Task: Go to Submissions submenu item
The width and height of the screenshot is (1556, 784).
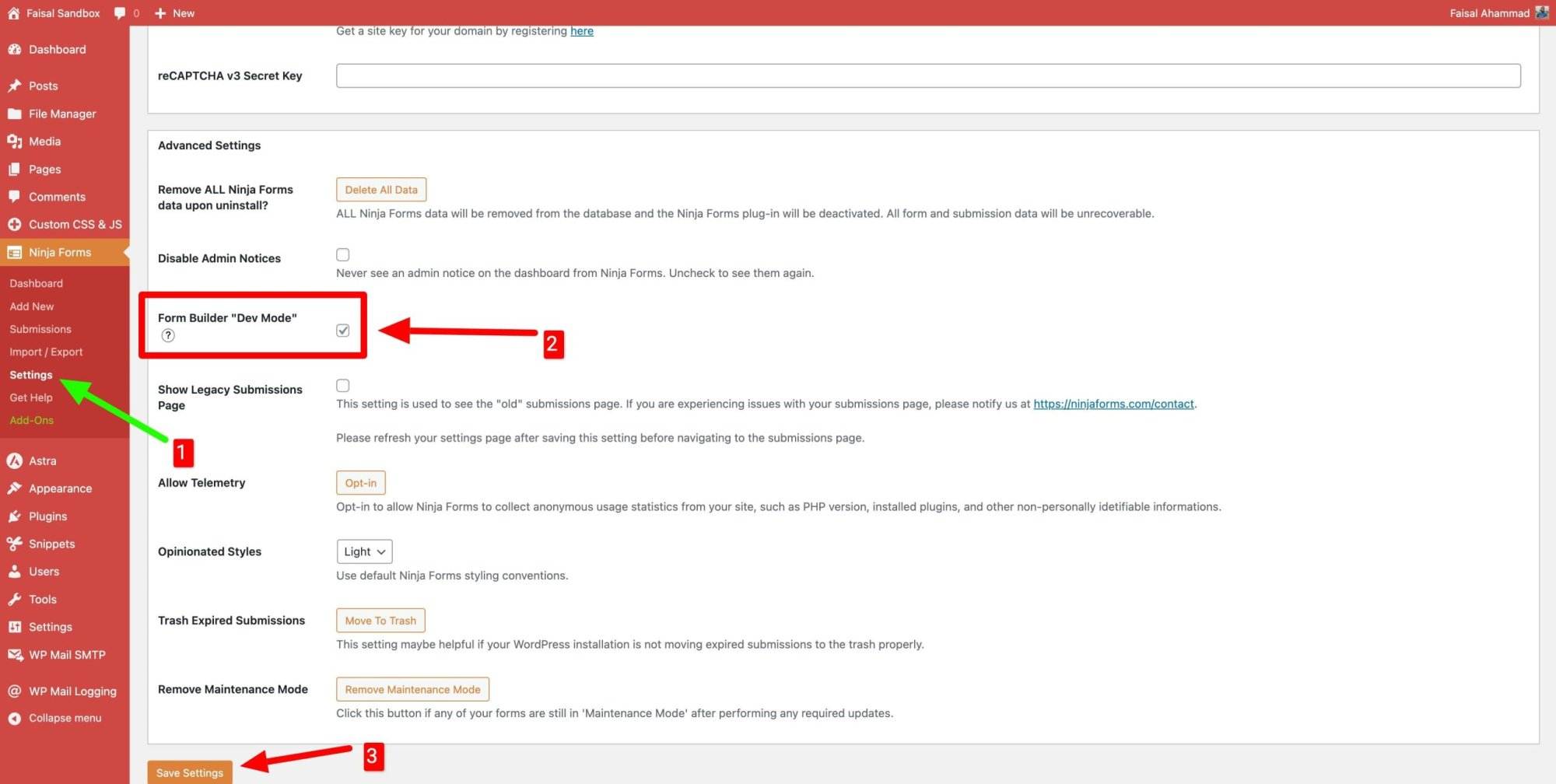Action: click(x=40, y=329)
